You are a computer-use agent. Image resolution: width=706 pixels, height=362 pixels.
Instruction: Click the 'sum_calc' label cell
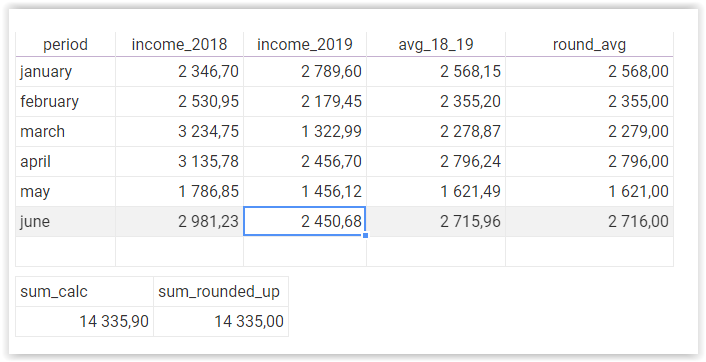[84, 292]
